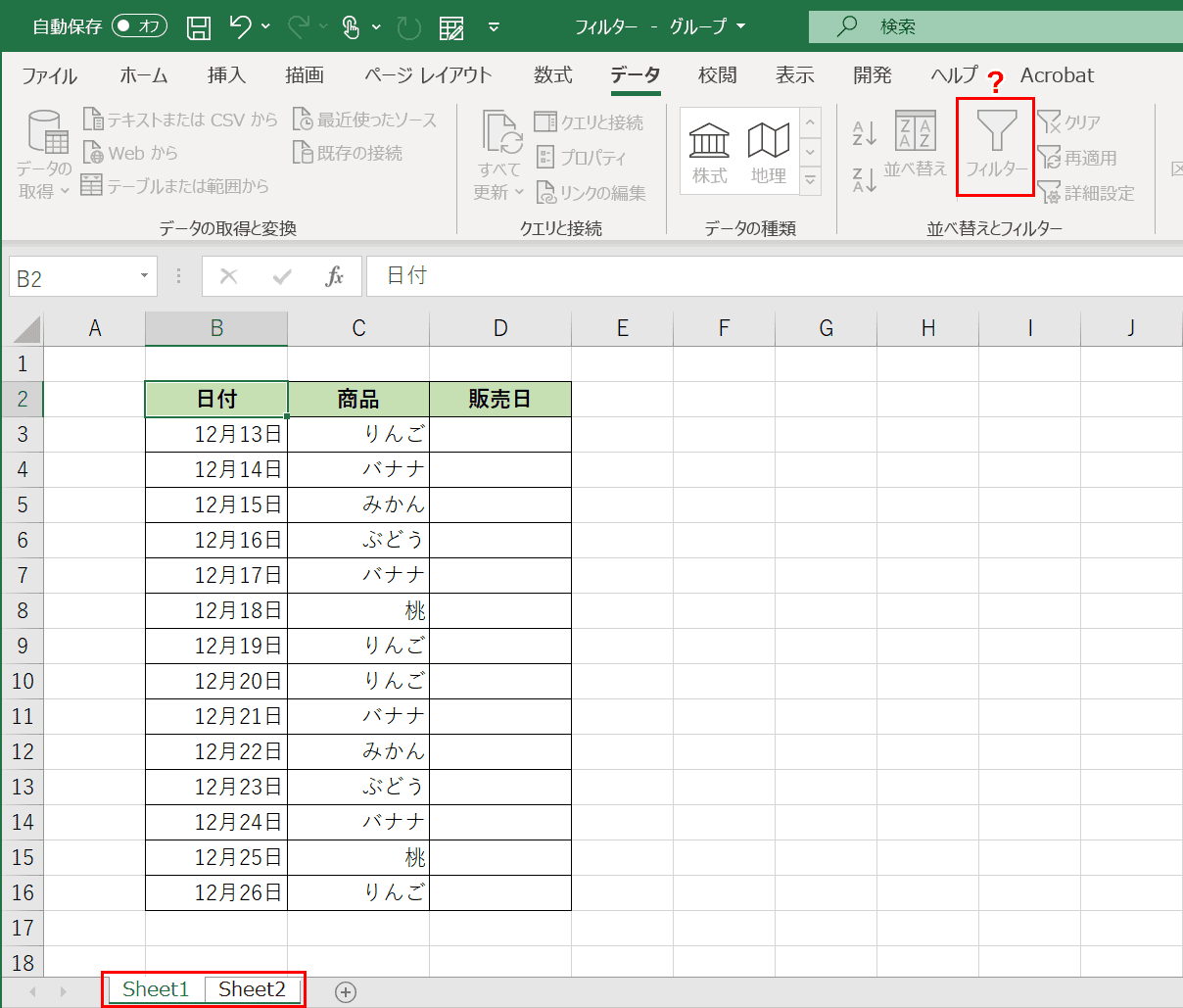Click the Redo arrow icon

[299, 27]
